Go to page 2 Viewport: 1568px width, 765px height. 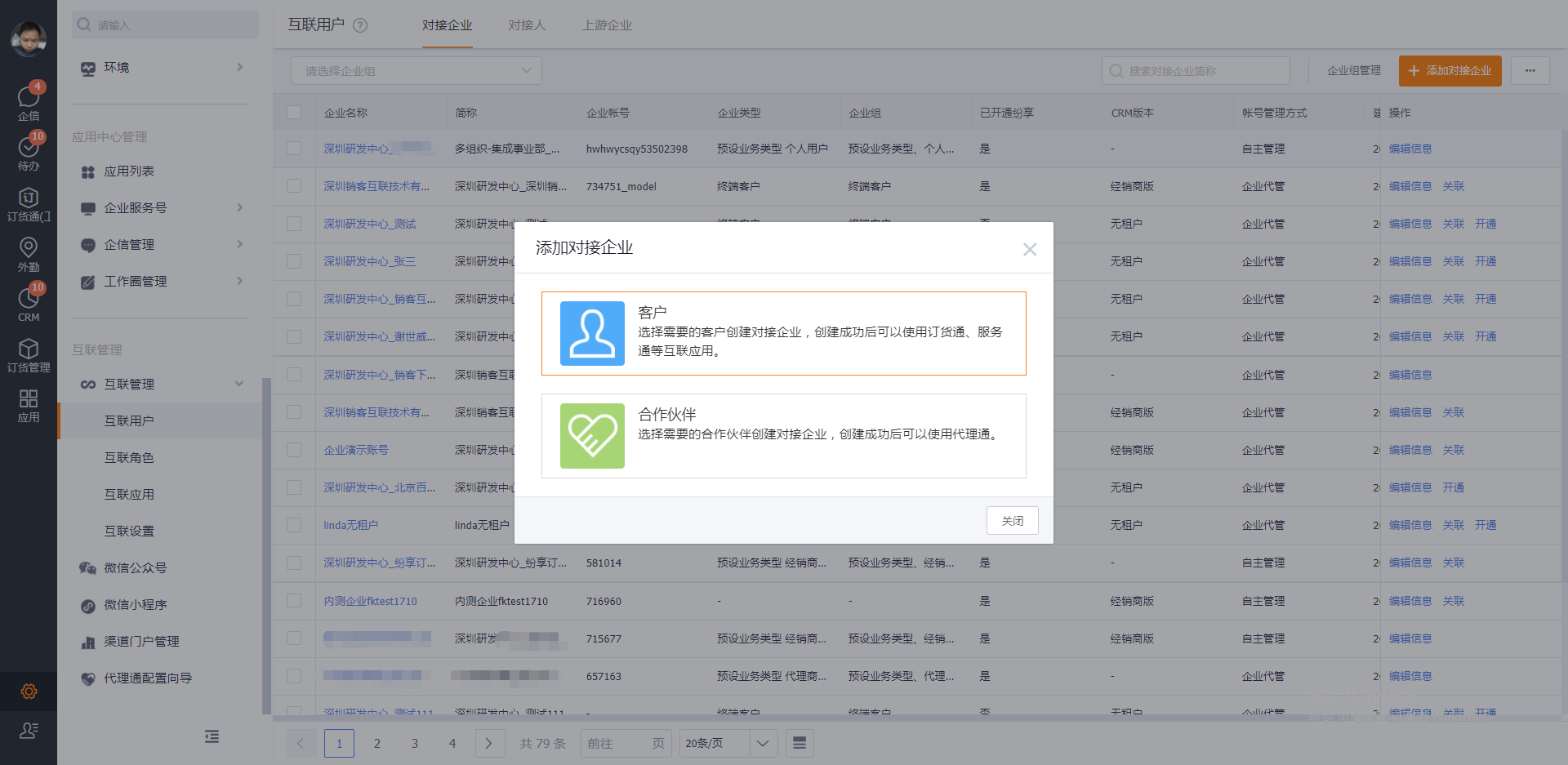(x=376, y=743)
